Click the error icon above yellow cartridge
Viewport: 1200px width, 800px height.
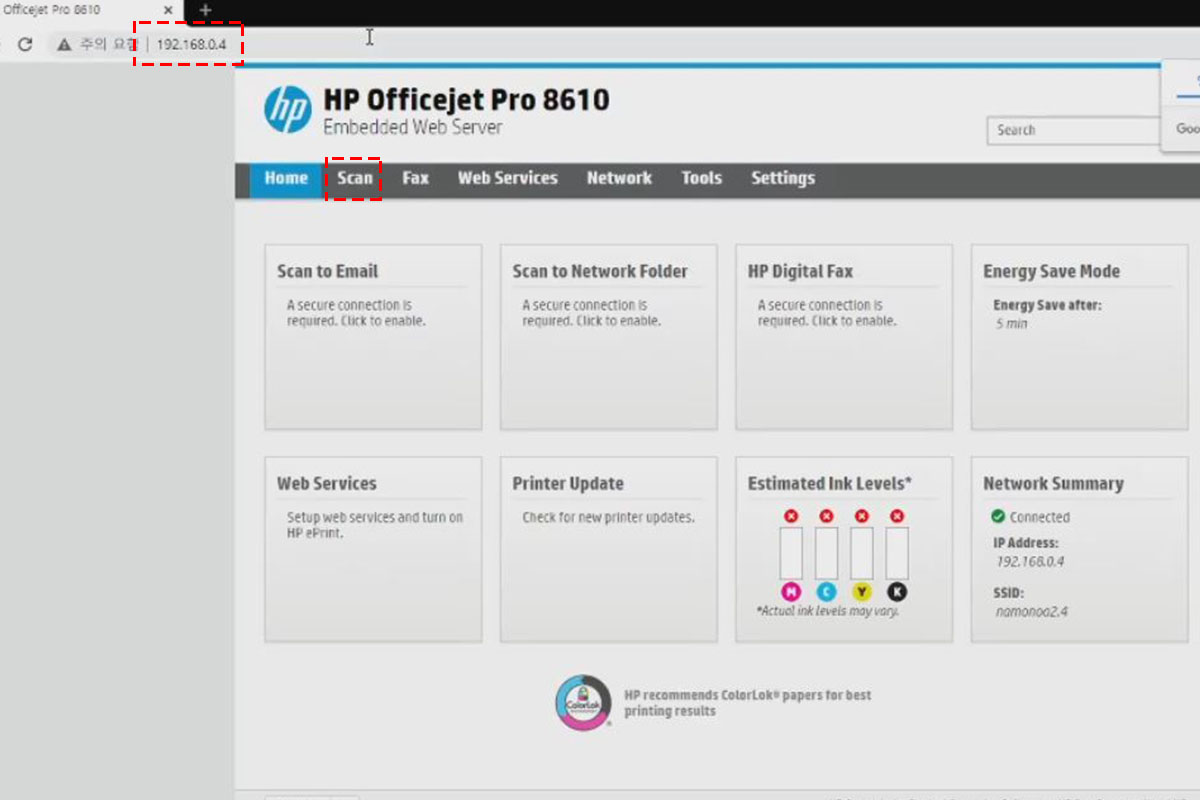pyautogui.click(x=862, y=516)
